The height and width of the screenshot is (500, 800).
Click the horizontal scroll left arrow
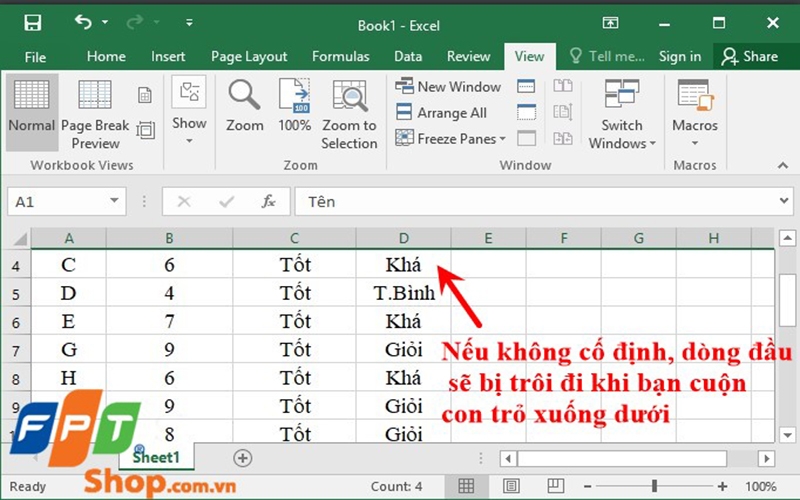pos(508,458)
